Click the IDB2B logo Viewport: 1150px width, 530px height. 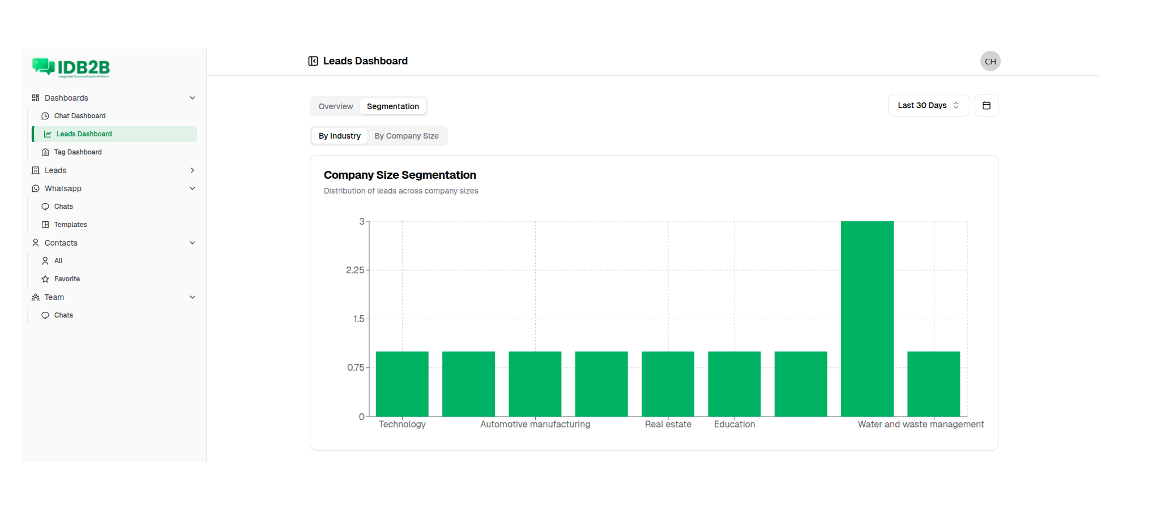[x=71, y=67]
